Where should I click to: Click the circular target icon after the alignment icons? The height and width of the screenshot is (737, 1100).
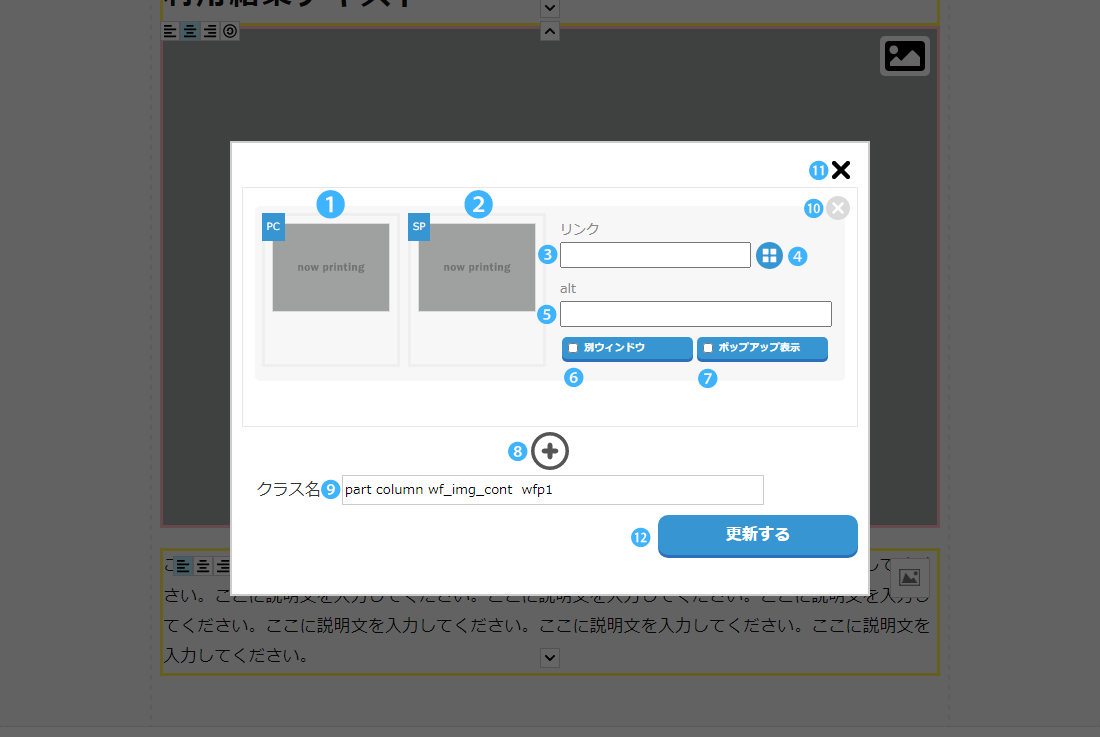point(230,31)
